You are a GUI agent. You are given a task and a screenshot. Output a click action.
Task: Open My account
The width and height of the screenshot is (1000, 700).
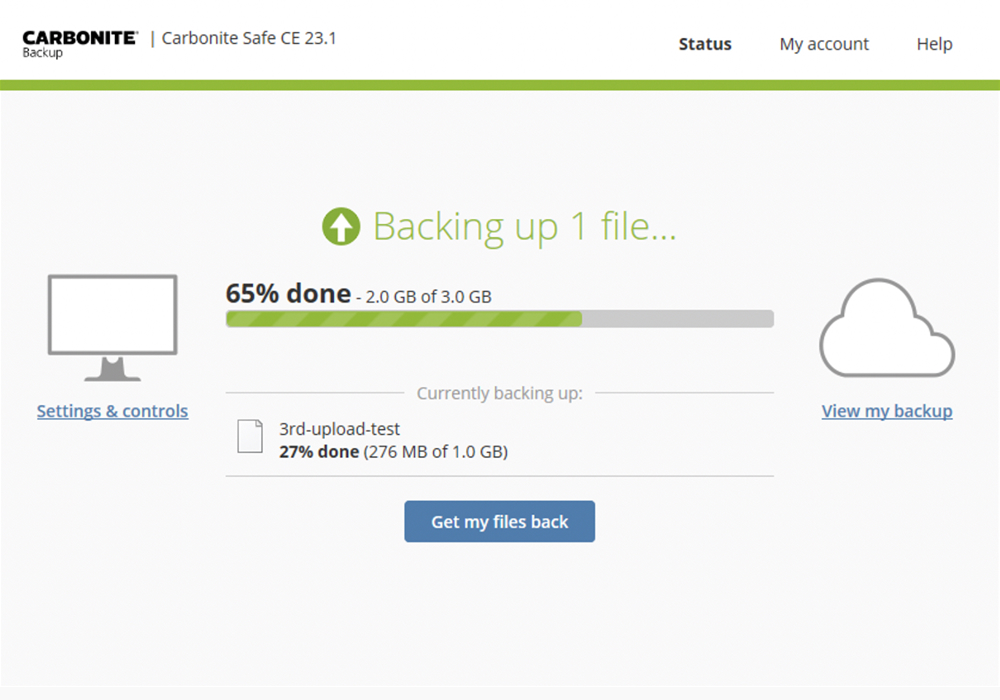point(824,44)
